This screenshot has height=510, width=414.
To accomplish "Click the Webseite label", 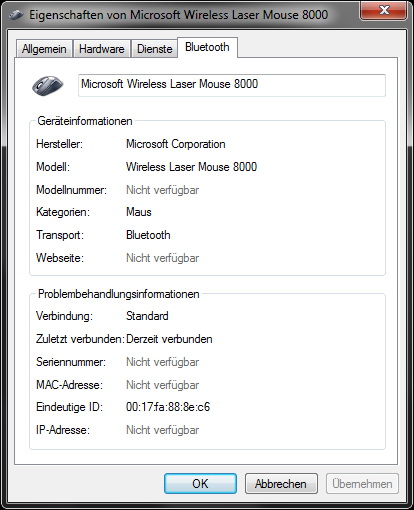I will (60, 258).
